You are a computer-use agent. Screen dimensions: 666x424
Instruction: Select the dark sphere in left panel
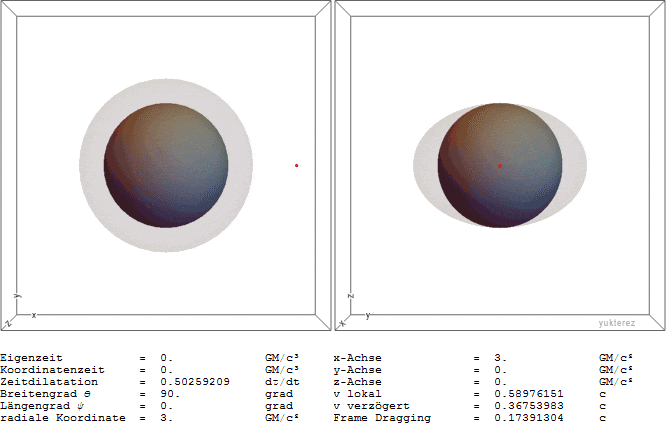(x=166, y=165)
